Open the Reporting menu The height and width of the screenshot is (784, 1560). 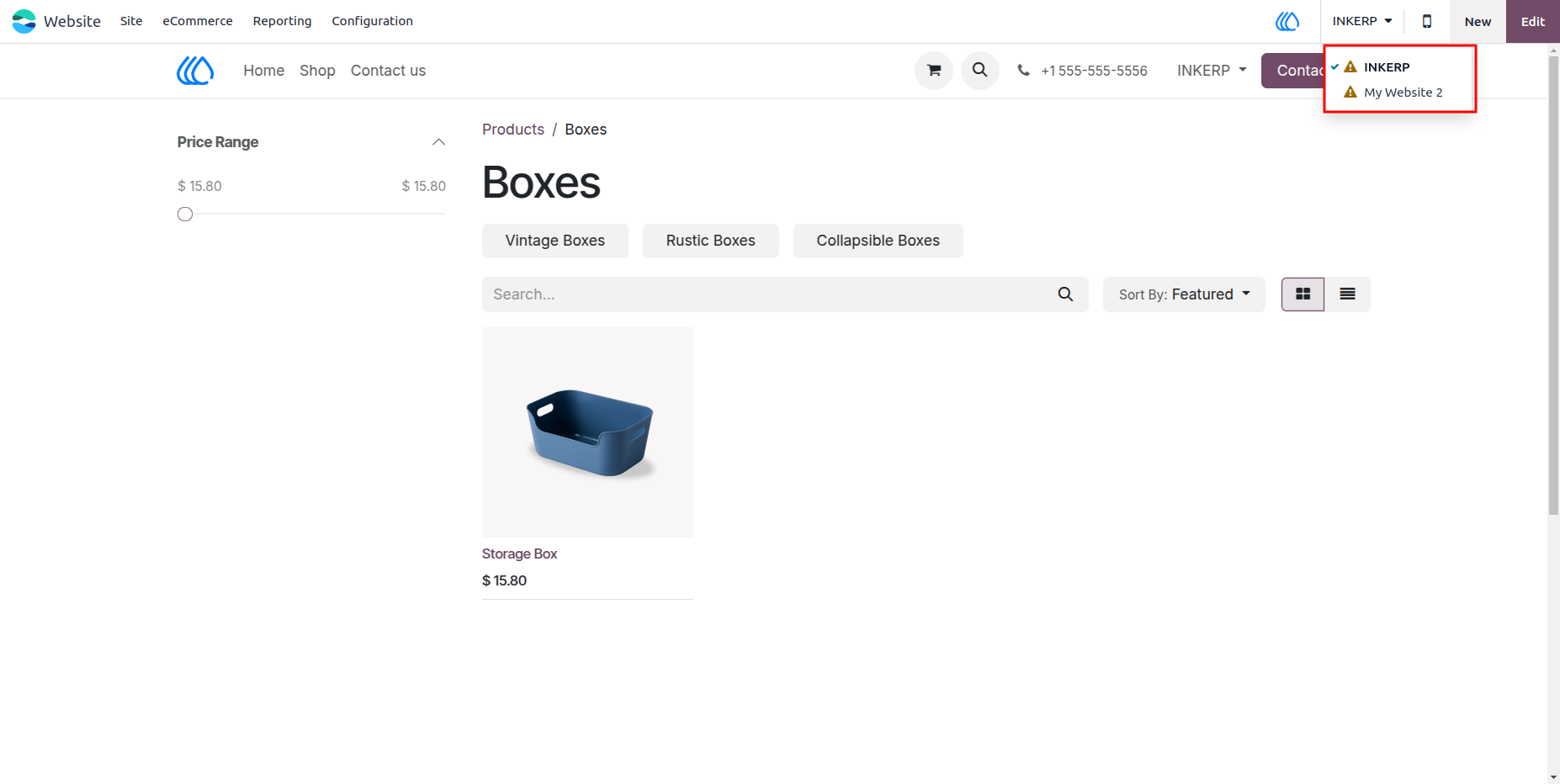click(x=282, y=21)
